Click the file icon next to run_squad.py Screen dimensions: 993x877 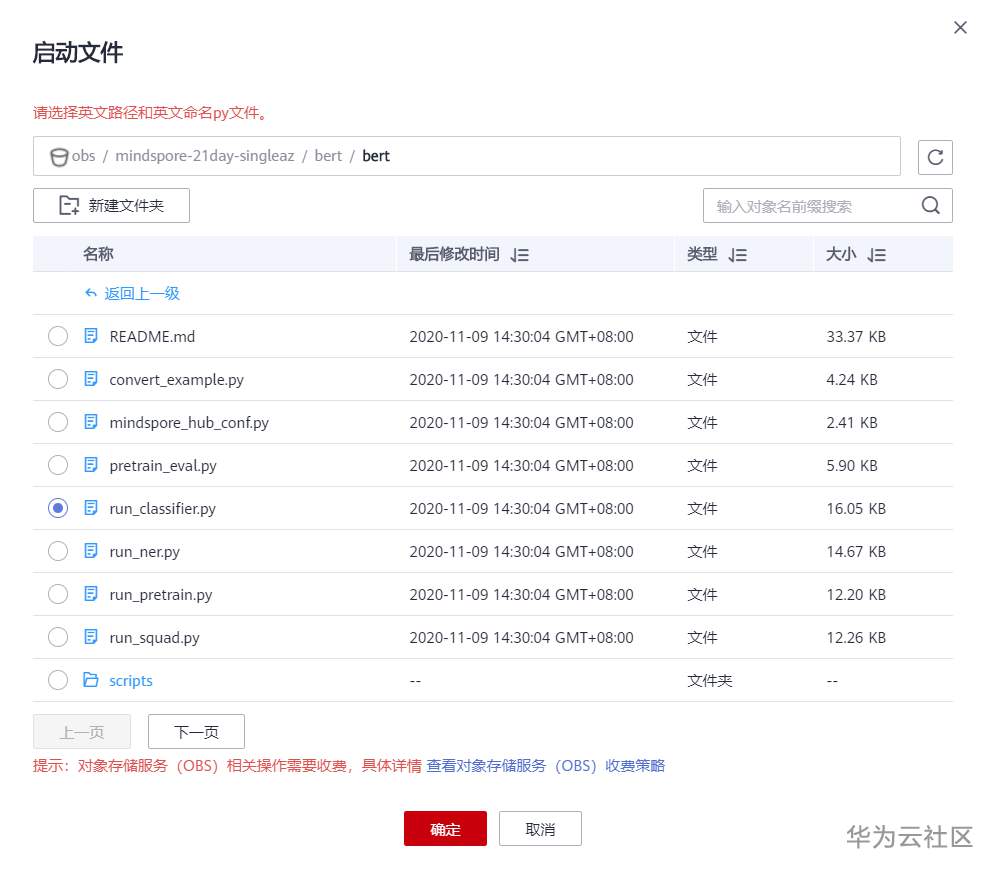(91, 637)
